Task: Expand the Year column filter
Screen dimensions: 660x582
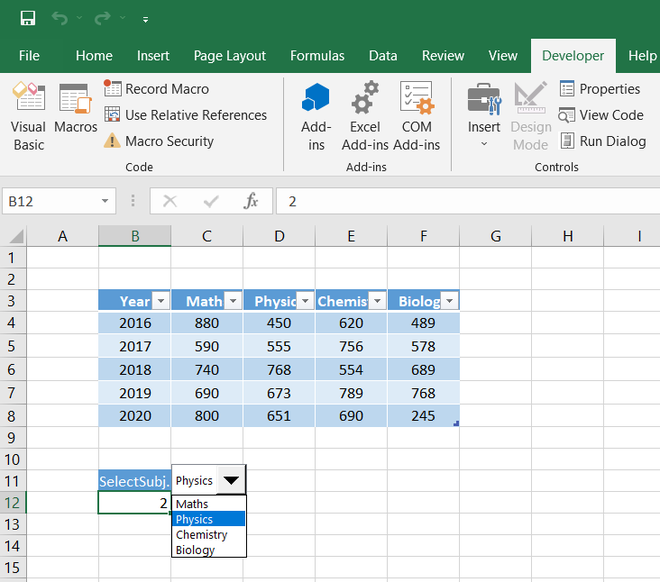Action: click(160, 301)
